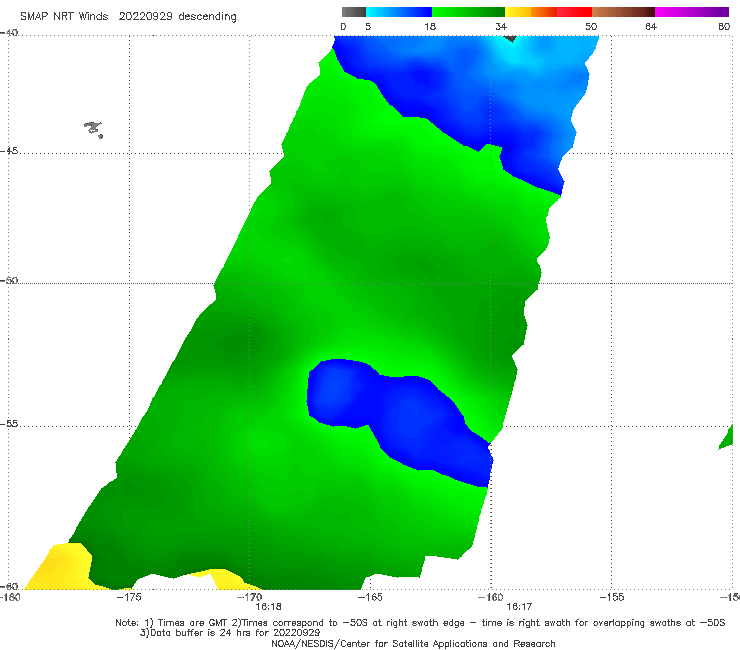Click the yellow-orange 34-50 color scale segment

pyautogui.click(x=548, y=12)
